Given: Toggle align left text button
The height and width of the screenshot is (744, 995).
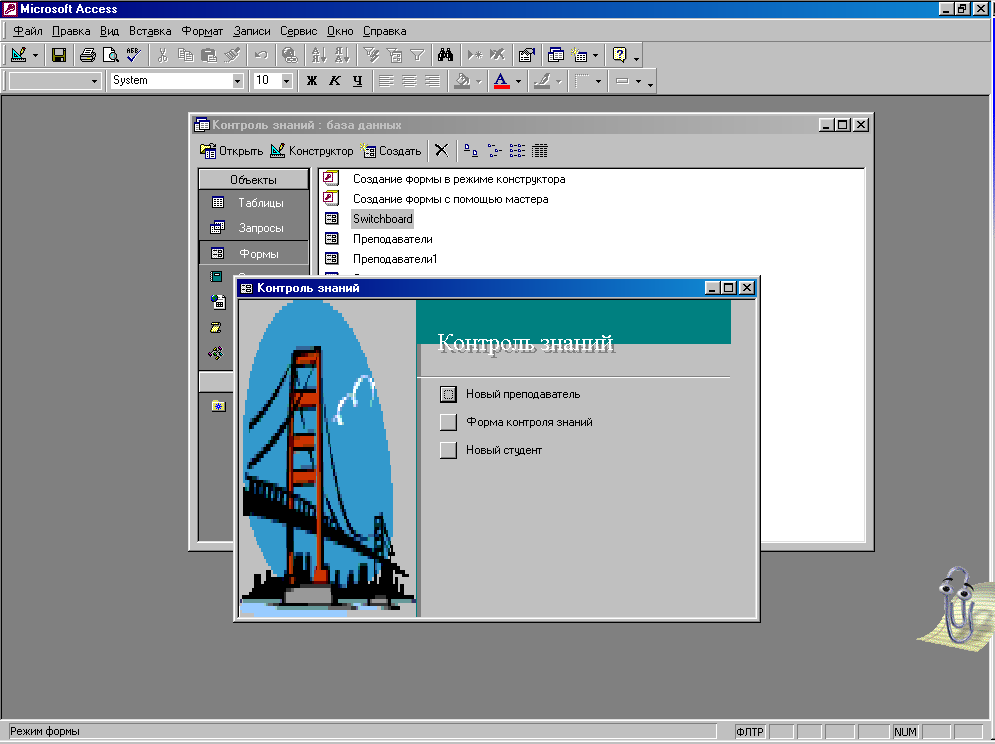Looking at the screenshot, I should 386,81.
